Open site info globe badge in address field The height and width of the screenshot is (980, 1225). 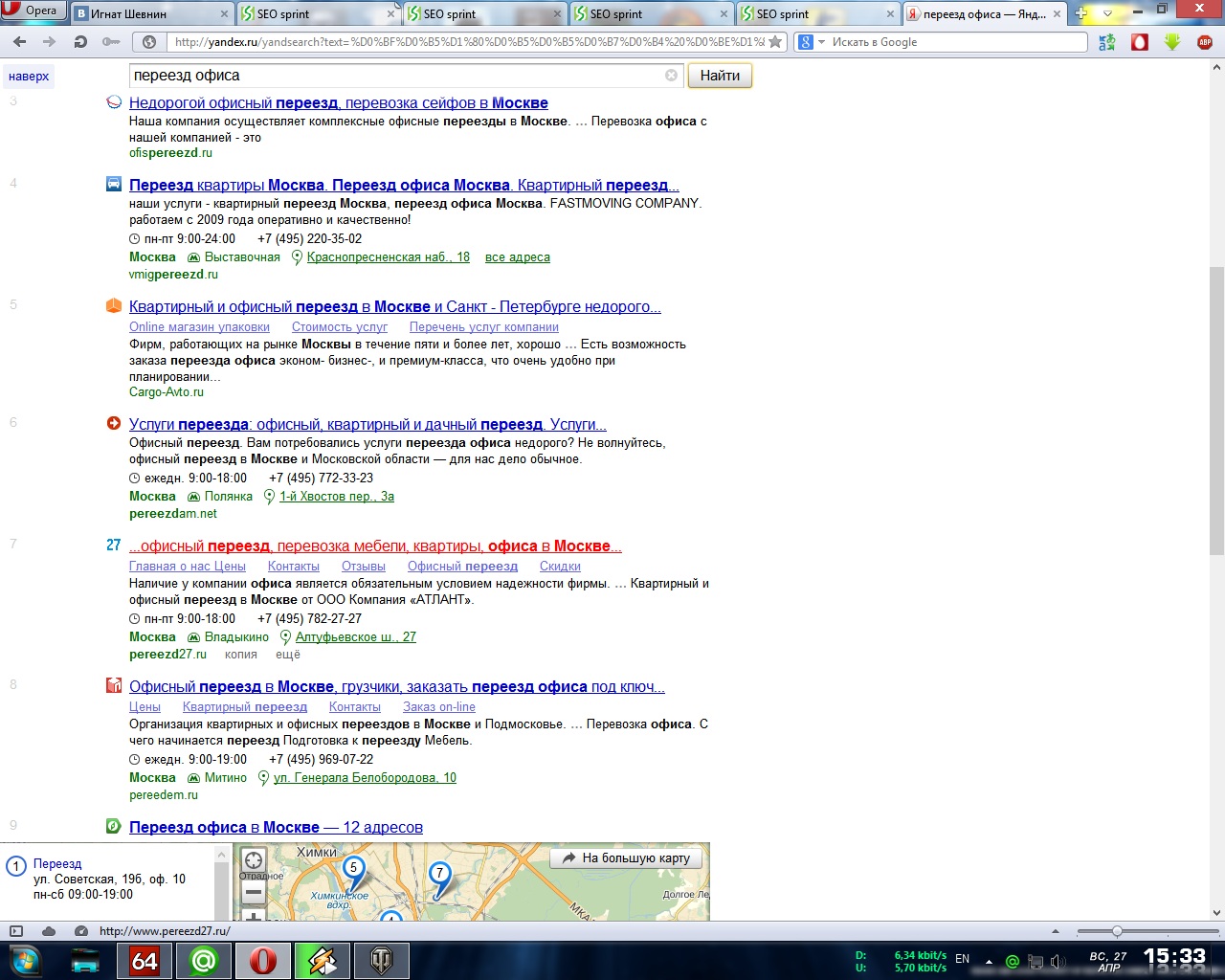pyautogui.click(x=149, y=42)
